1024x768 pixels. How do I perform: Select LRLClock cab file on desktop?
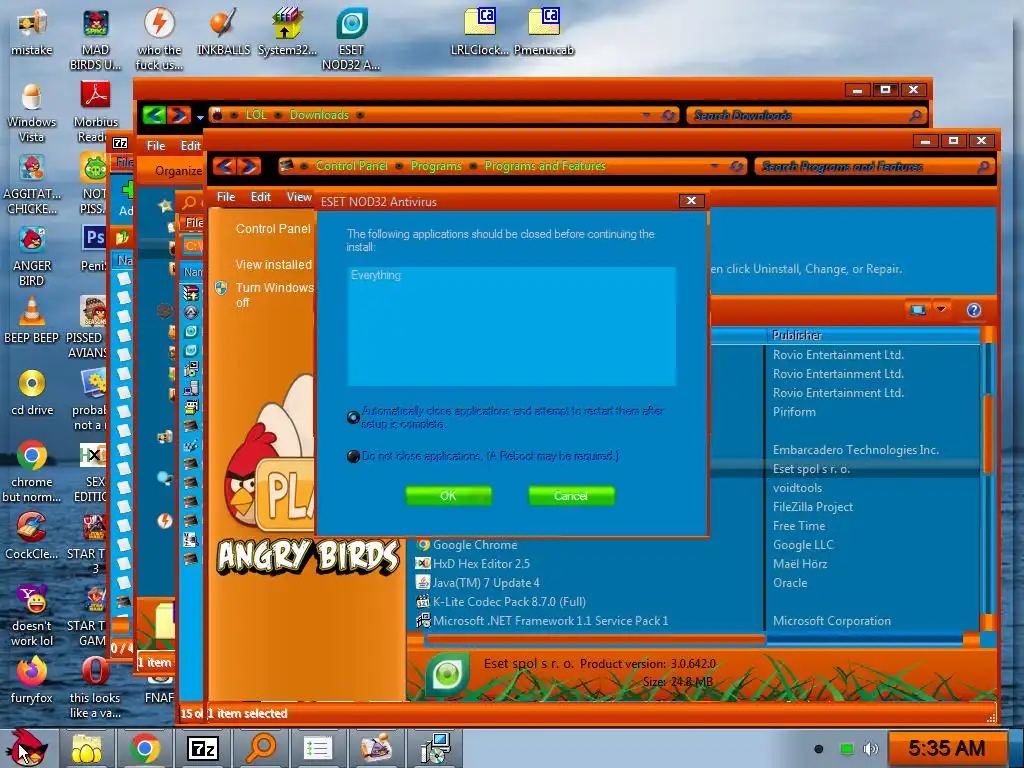coord(479,31)
